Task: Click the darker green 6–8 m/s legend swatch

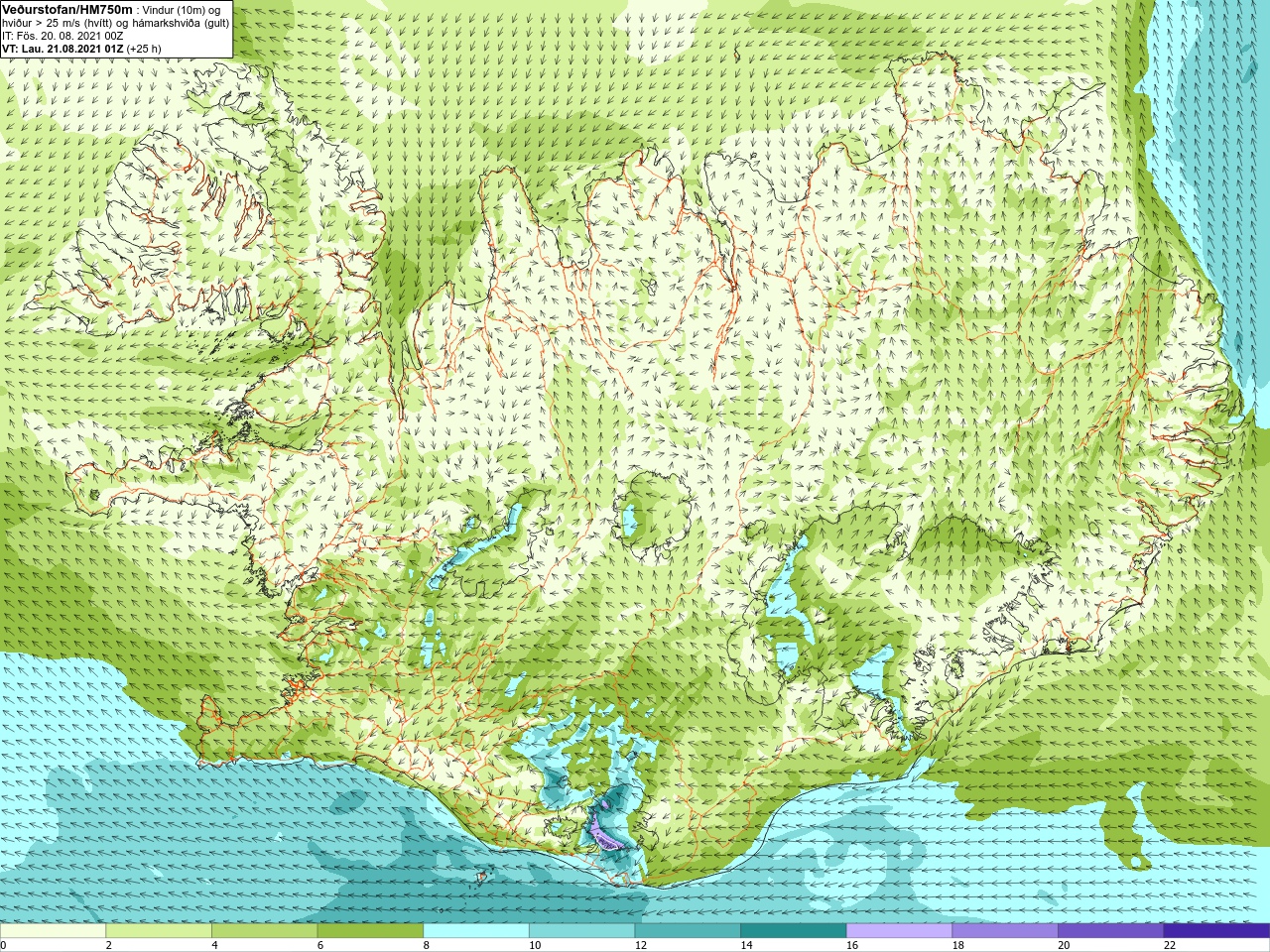Action: (370, 931)
